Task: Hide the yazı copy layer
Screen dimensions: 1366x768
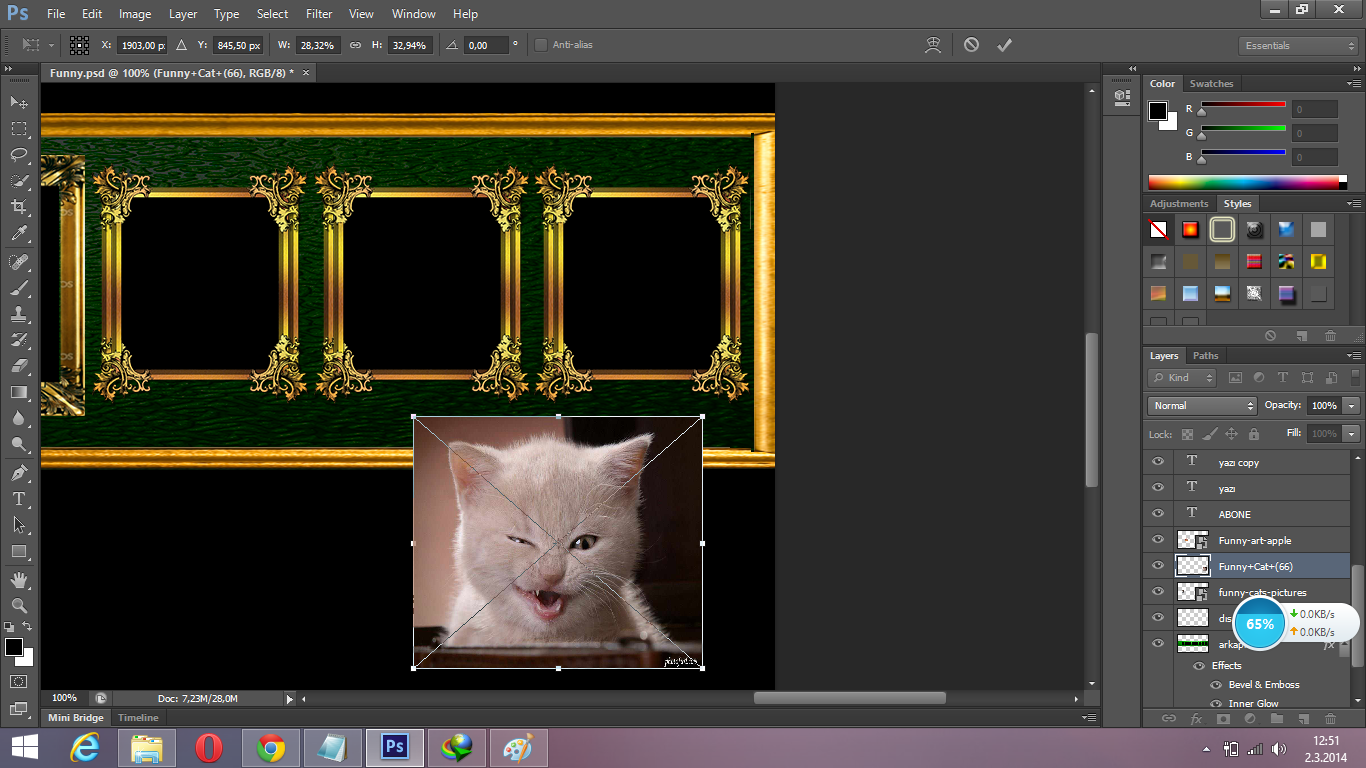Action: (x=1158, y=462)
